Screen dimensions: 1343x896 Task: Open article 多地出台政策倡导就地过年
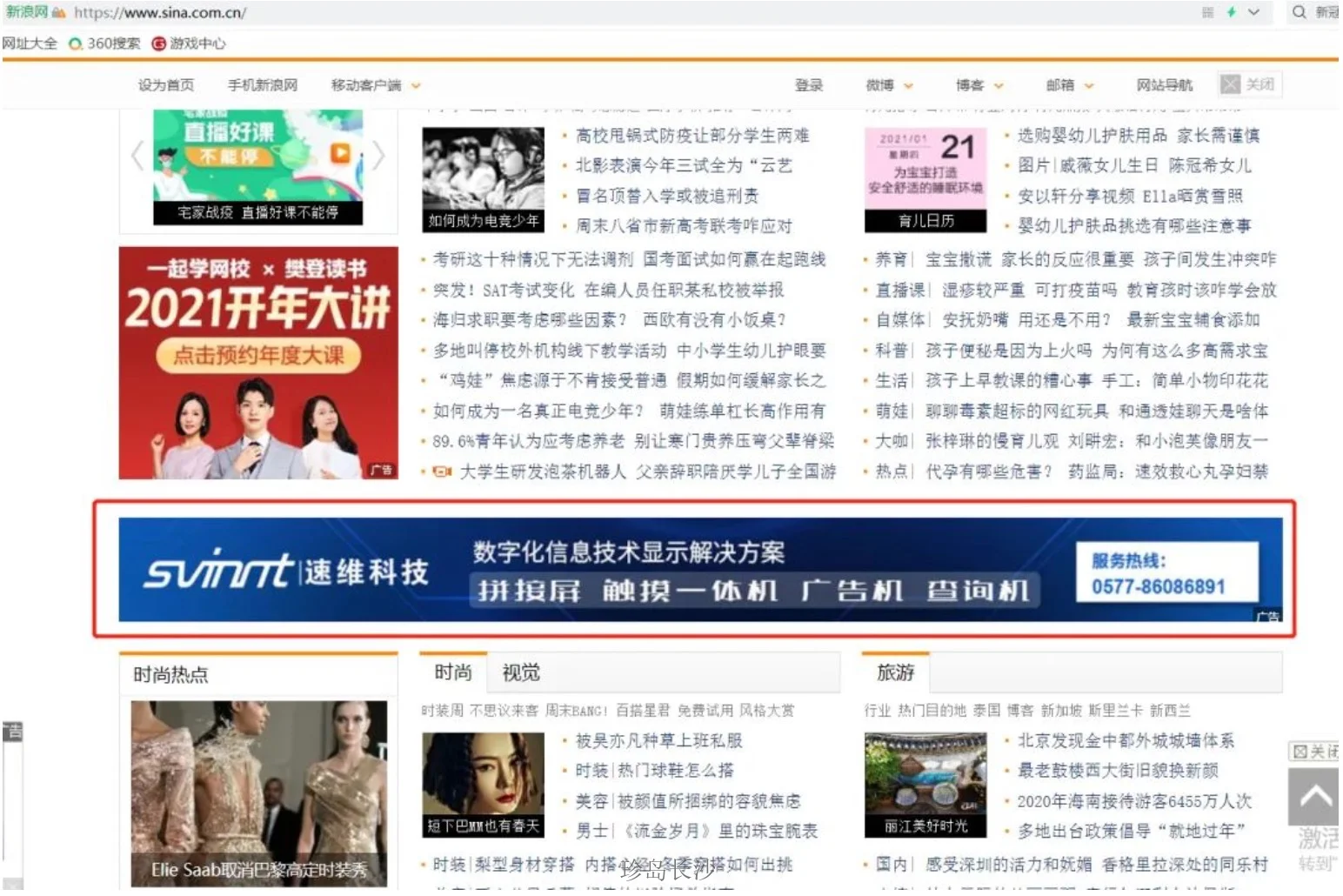pyautogui.click(x=1132, y=832)
